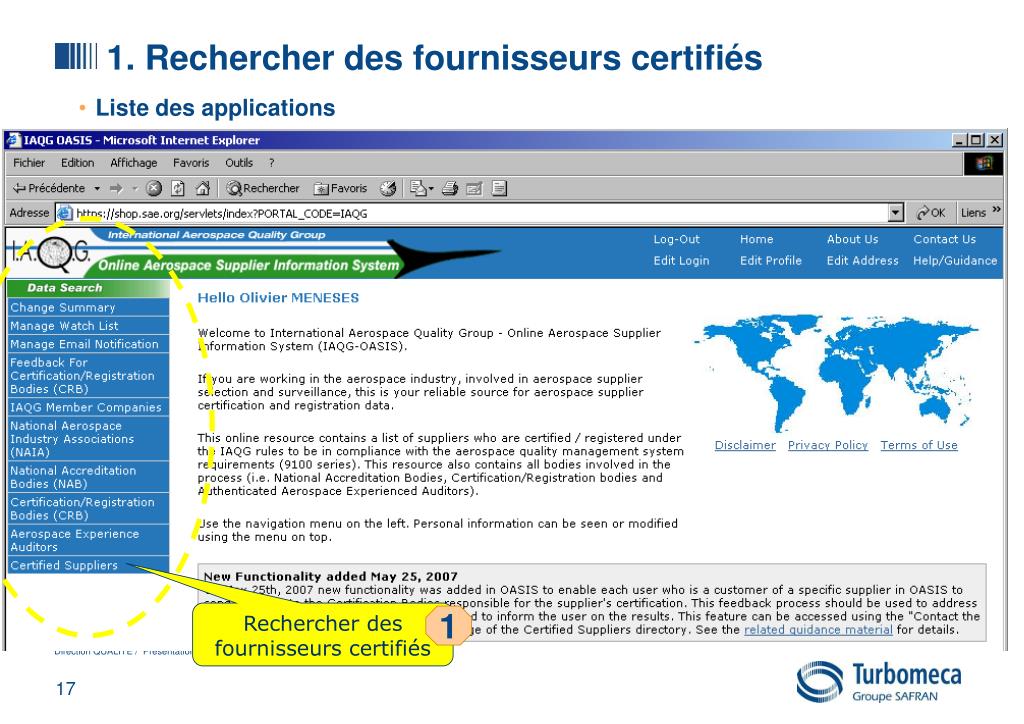
Task: Expand the address bar dropdown arrow
Action: click(896, 213)
